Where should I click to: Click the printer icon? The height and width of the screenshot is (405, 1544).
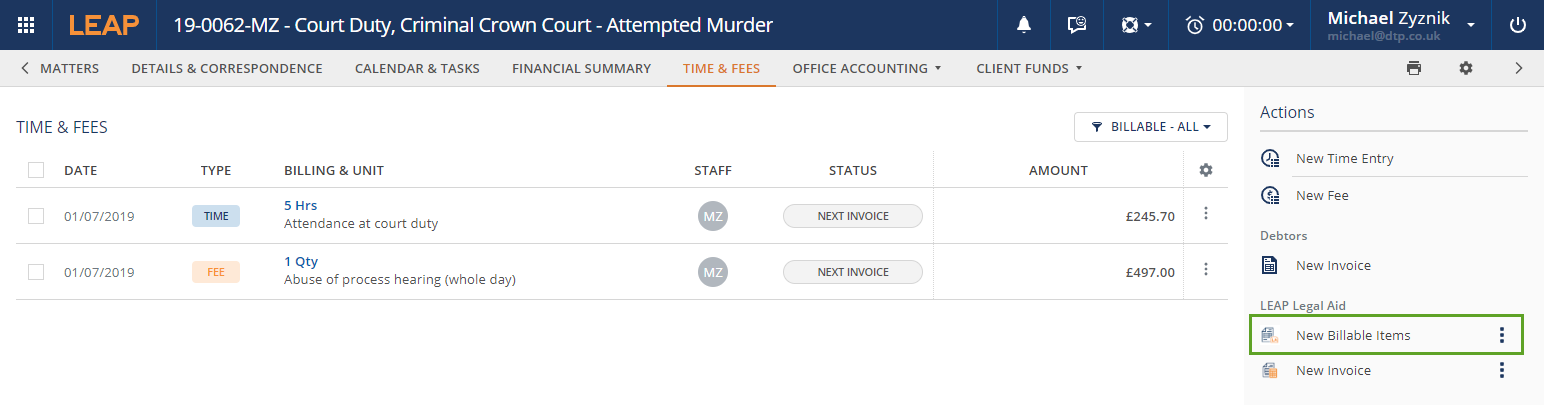point(1413,68)
